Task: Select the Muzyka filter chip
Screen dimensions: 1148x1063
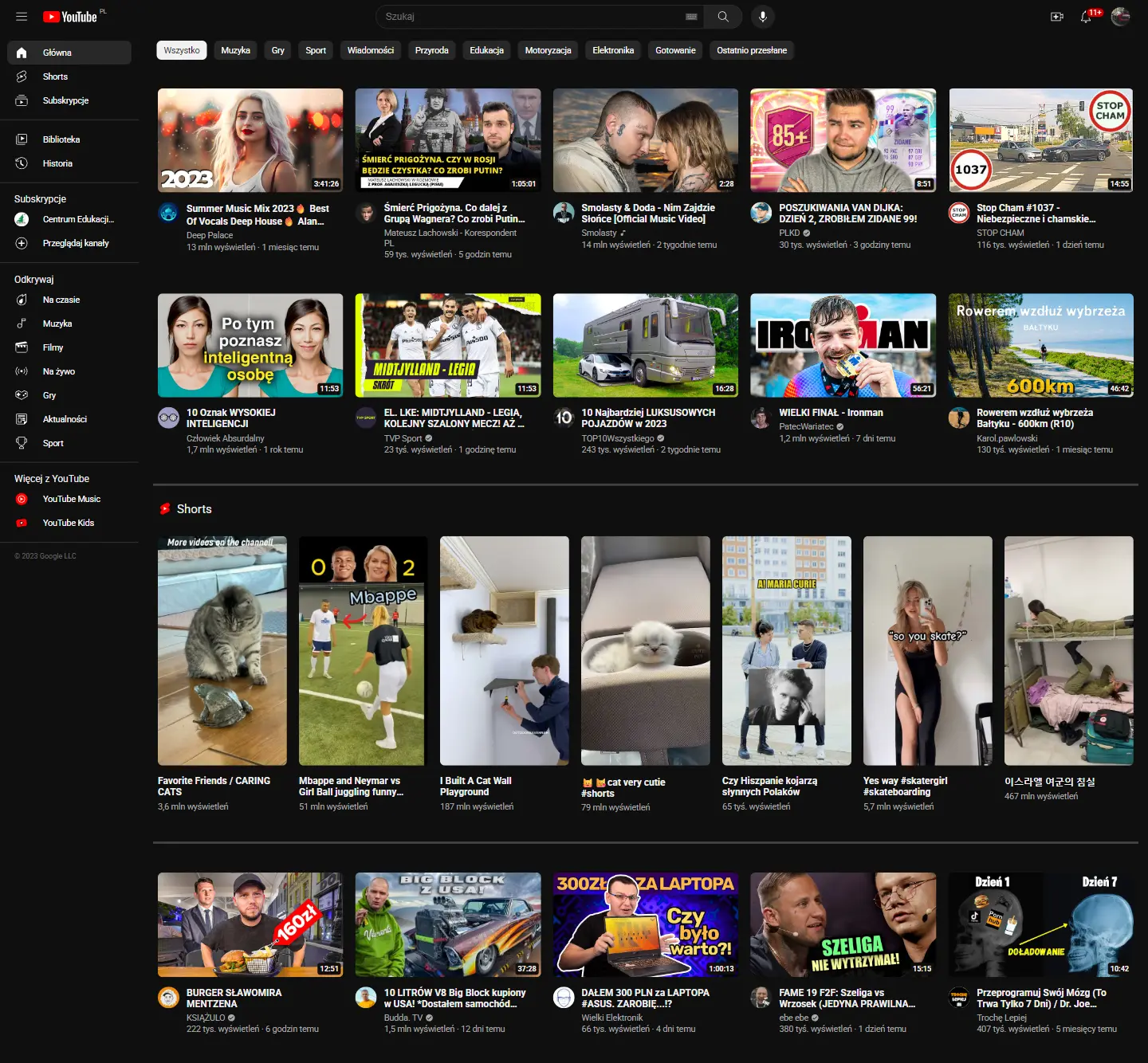Action: [235, 50]
